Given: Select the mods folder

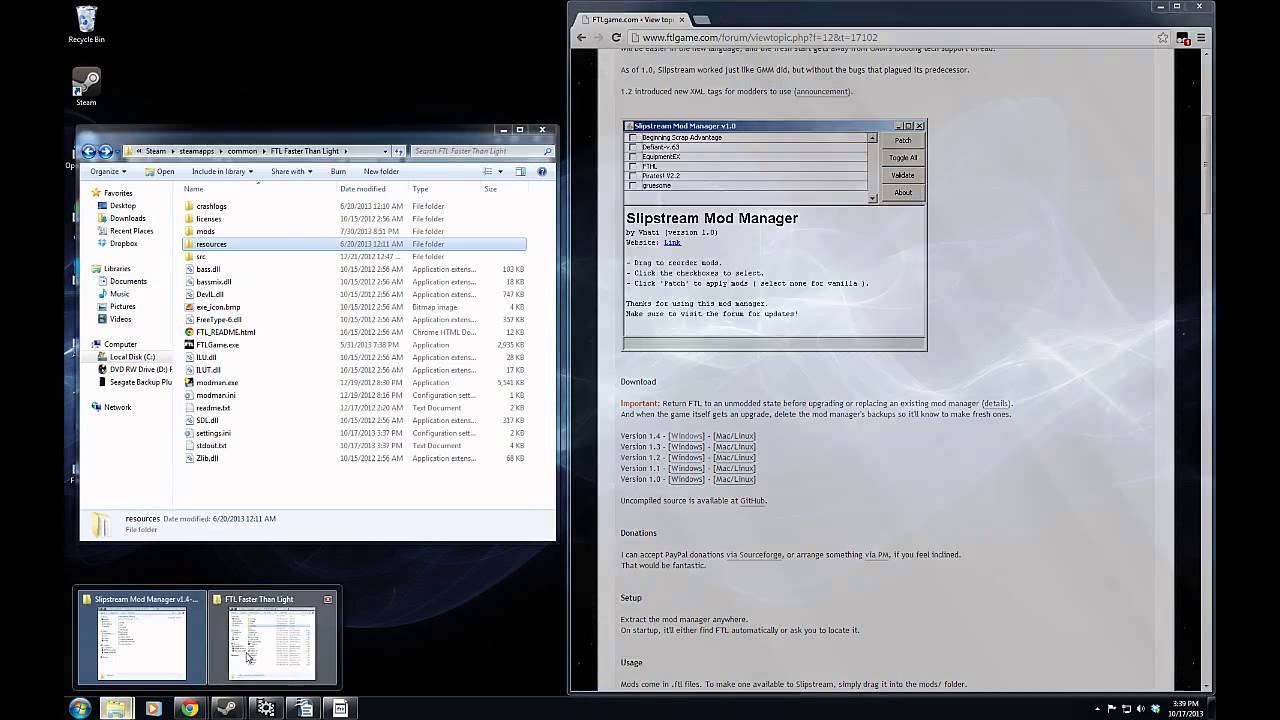Looking at the screenshot, I should [205, 231].
